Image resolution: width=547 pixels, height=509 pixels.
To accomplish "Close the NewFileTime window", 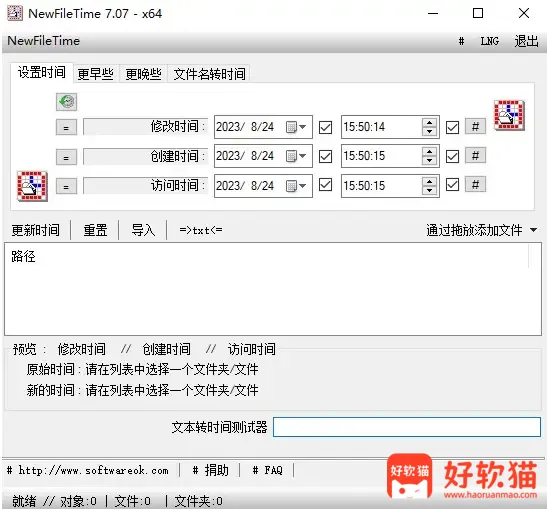I will click(x=524, y=13).
